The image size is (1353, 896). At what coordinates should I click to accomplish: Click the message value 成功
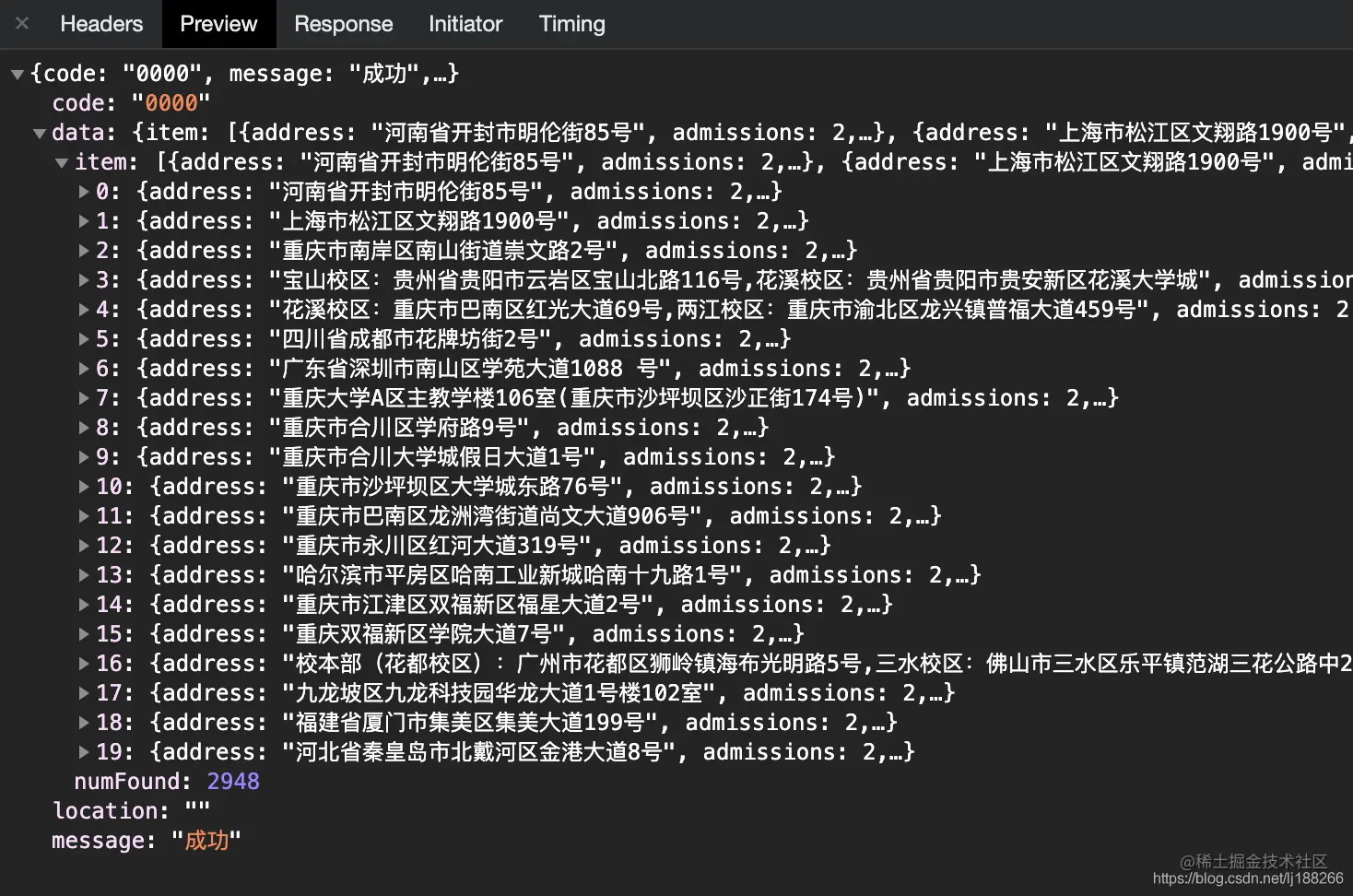pyautogui.click(x=207, y=840)
